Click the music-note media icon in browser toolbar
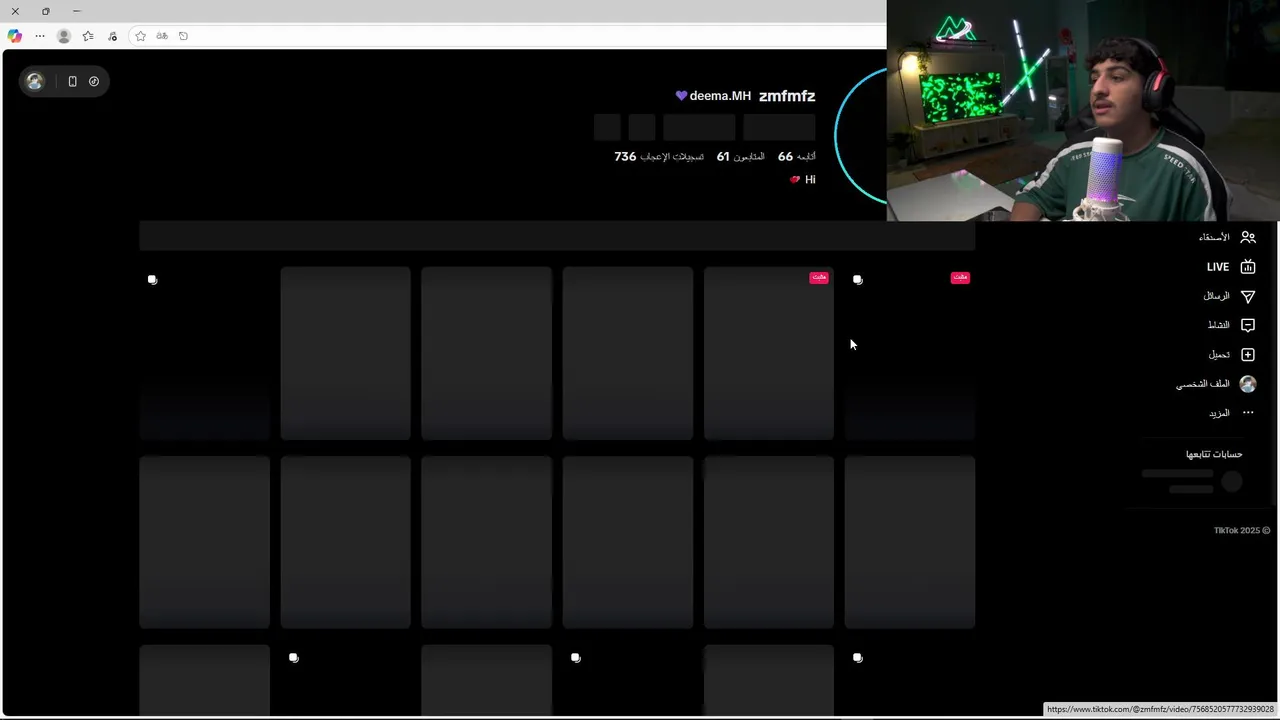This screenshot has width=1280, height=720. 112,36
